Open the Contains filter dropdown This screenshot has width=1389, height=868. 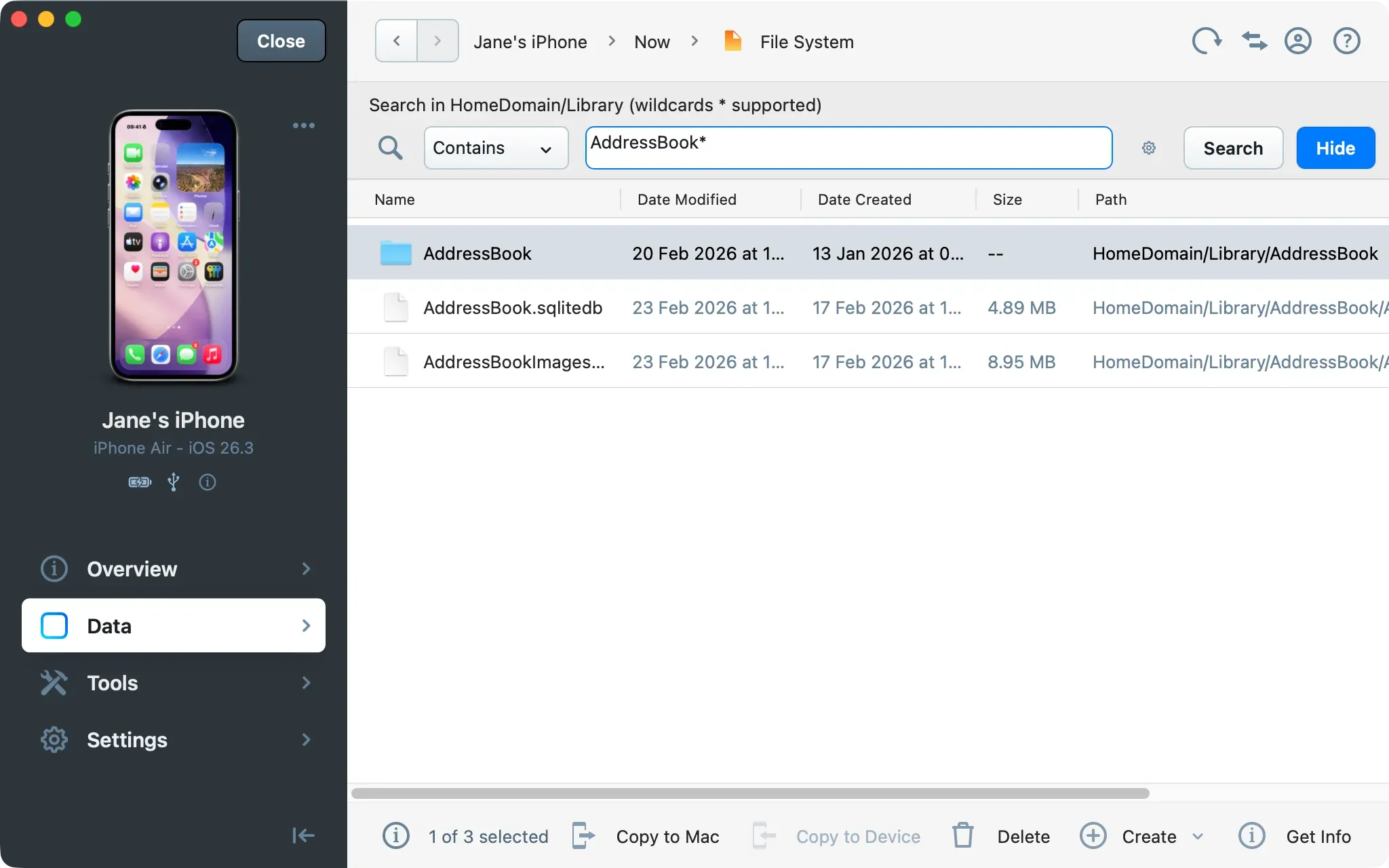tap(496, 148)
